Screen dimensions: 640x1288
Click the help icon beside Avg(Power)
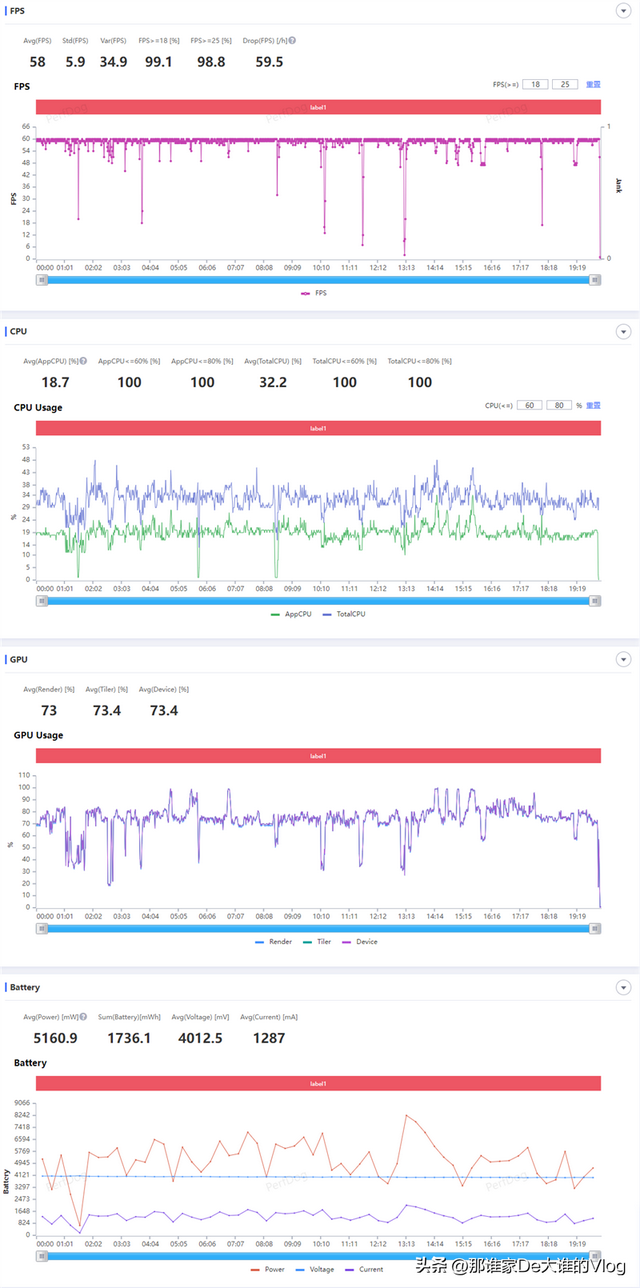[83, 1017]
